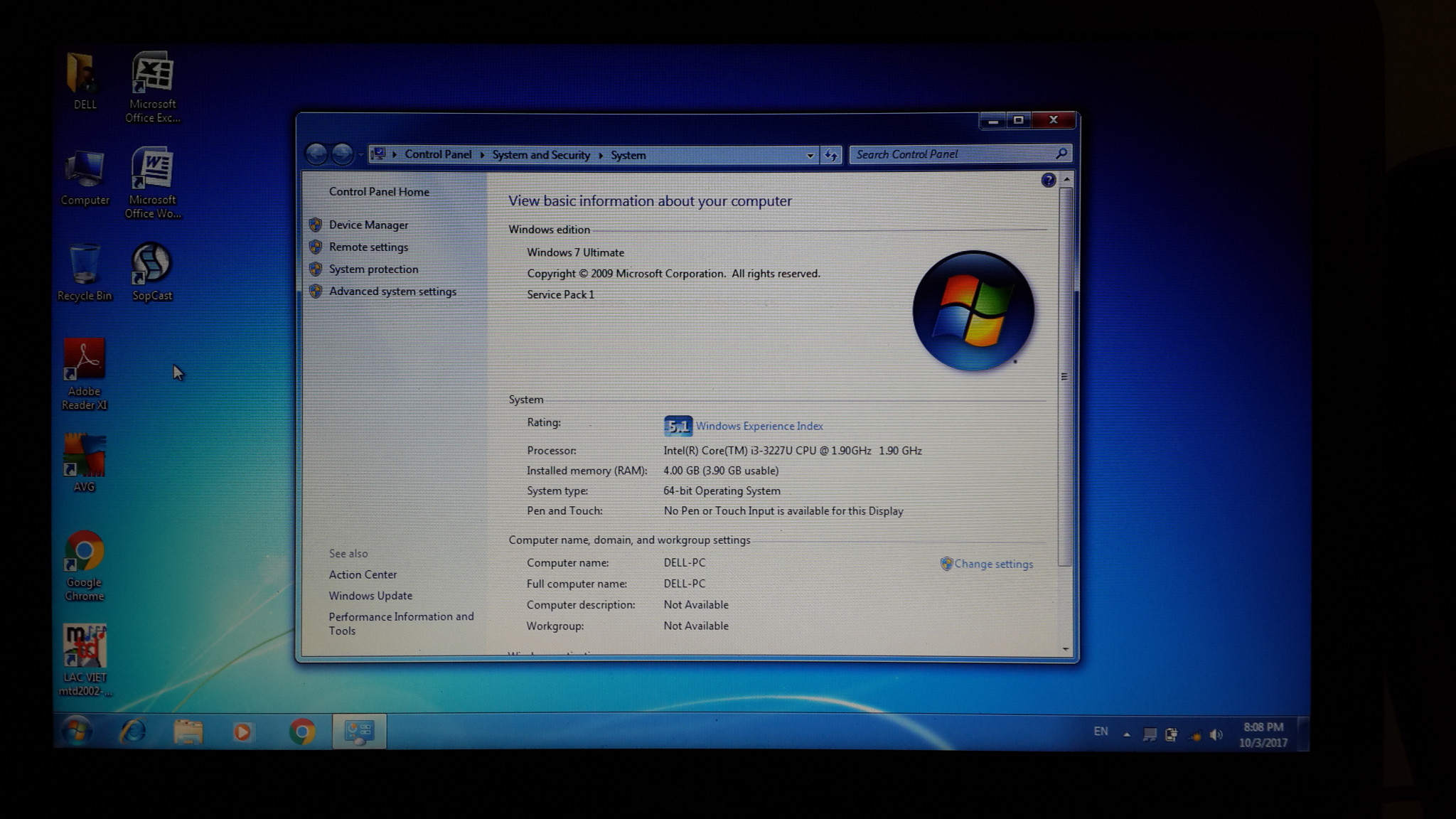
Task: Open recent pages dropdown beside Forward button
Action: (x=360, y=154)
